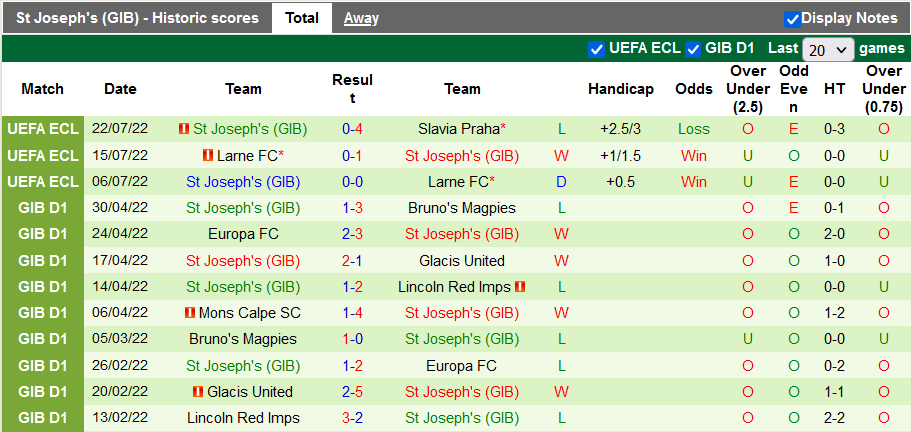Click red card icon beside St Joseph's on 22/07/22
This screenshot has width=911, height=432.
tap(184, 129)
